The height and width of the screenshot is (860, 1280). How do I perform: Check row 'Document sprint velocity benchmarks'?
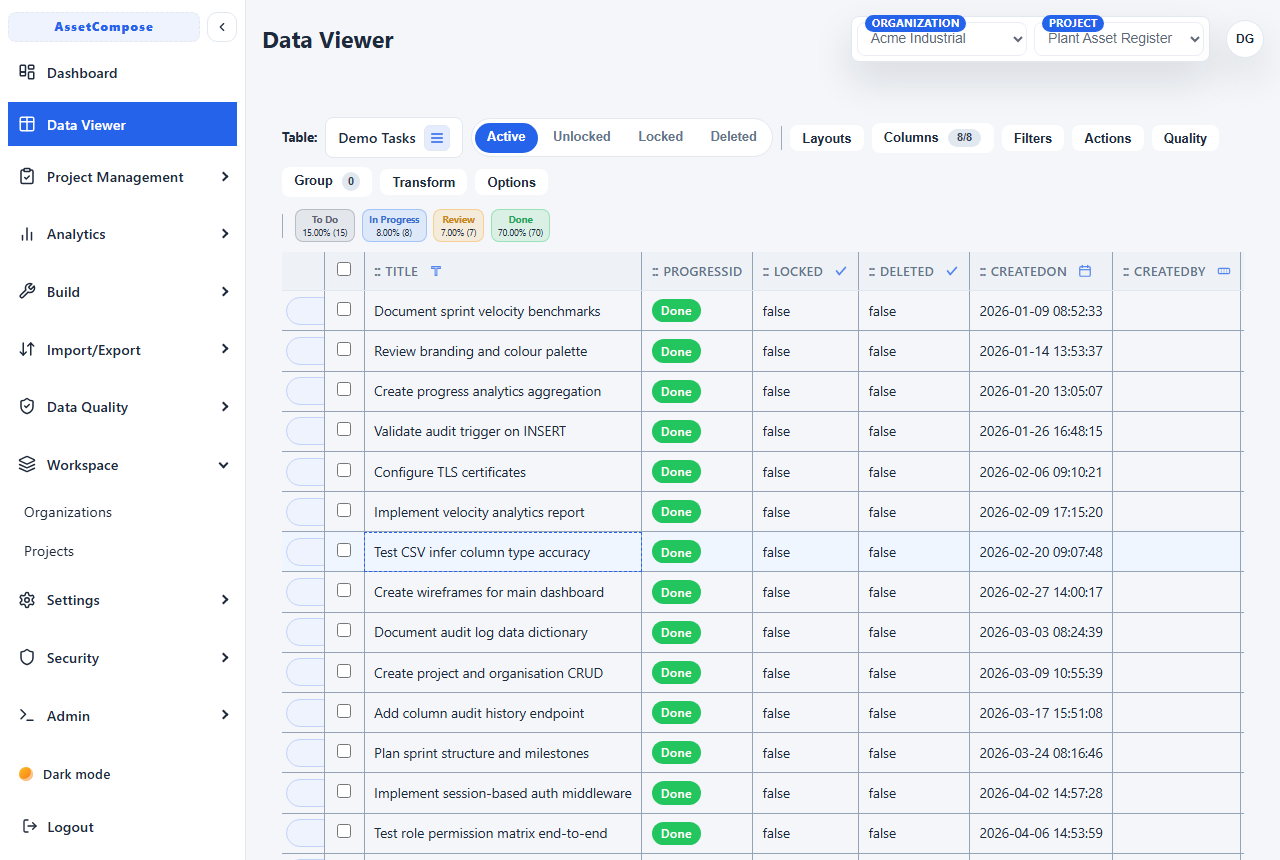pos(344,309)
